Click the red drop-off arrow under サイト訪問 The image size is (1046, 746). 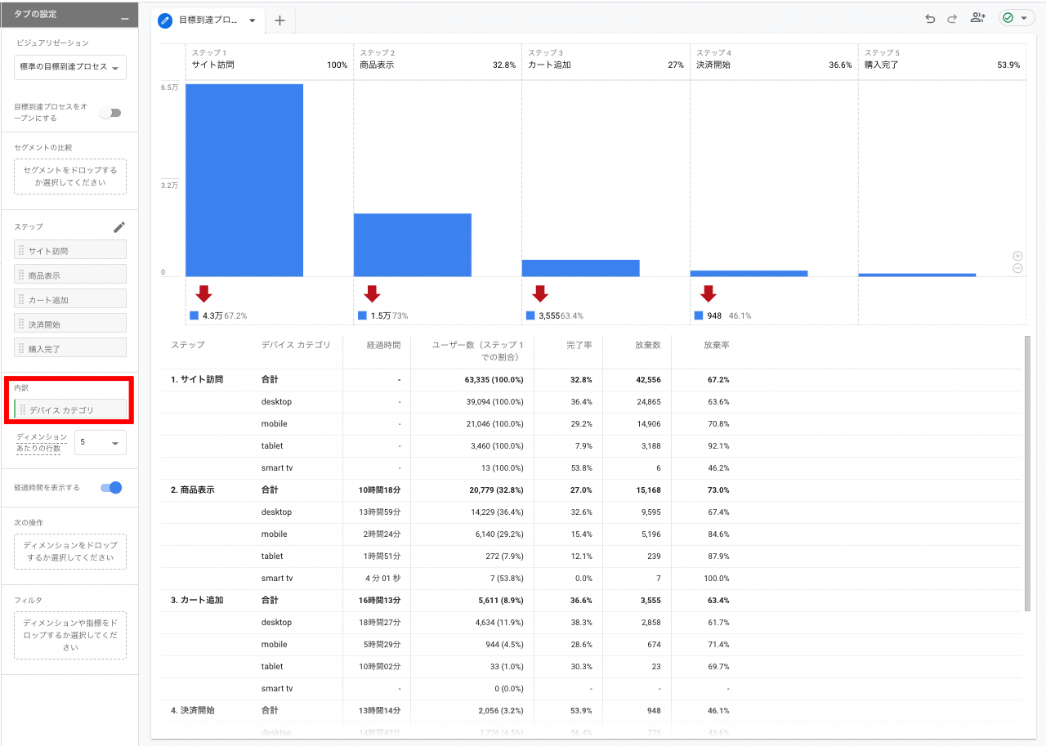pos(203,294)
